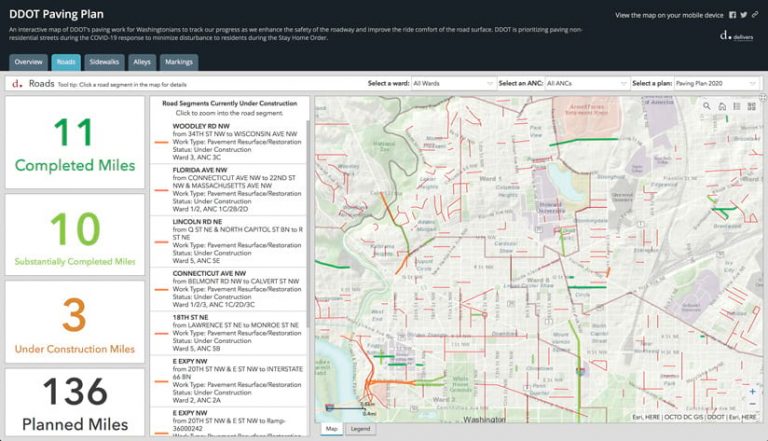This screenshot has width=768, height=441.
Task: Share the map on Twitter
Action: tap(744, 15)
